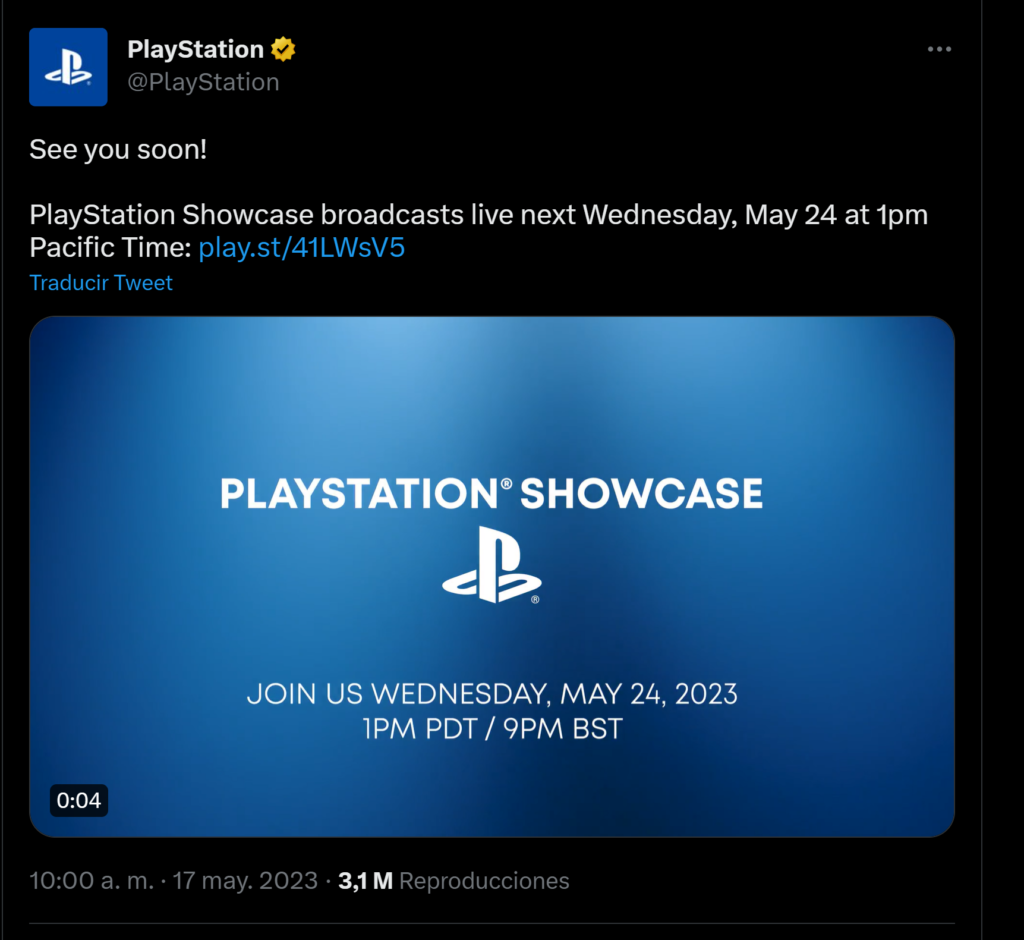1024x940 pixels.
Task: Click the 3,1 M view count
Action: tap(365, 881)
